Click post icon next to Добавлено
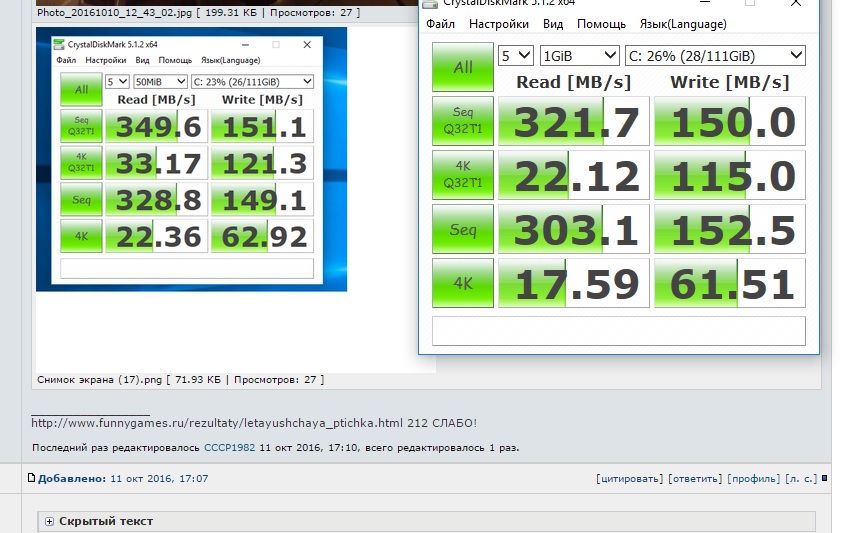This screenshot has width=860, height=533. 31,478
